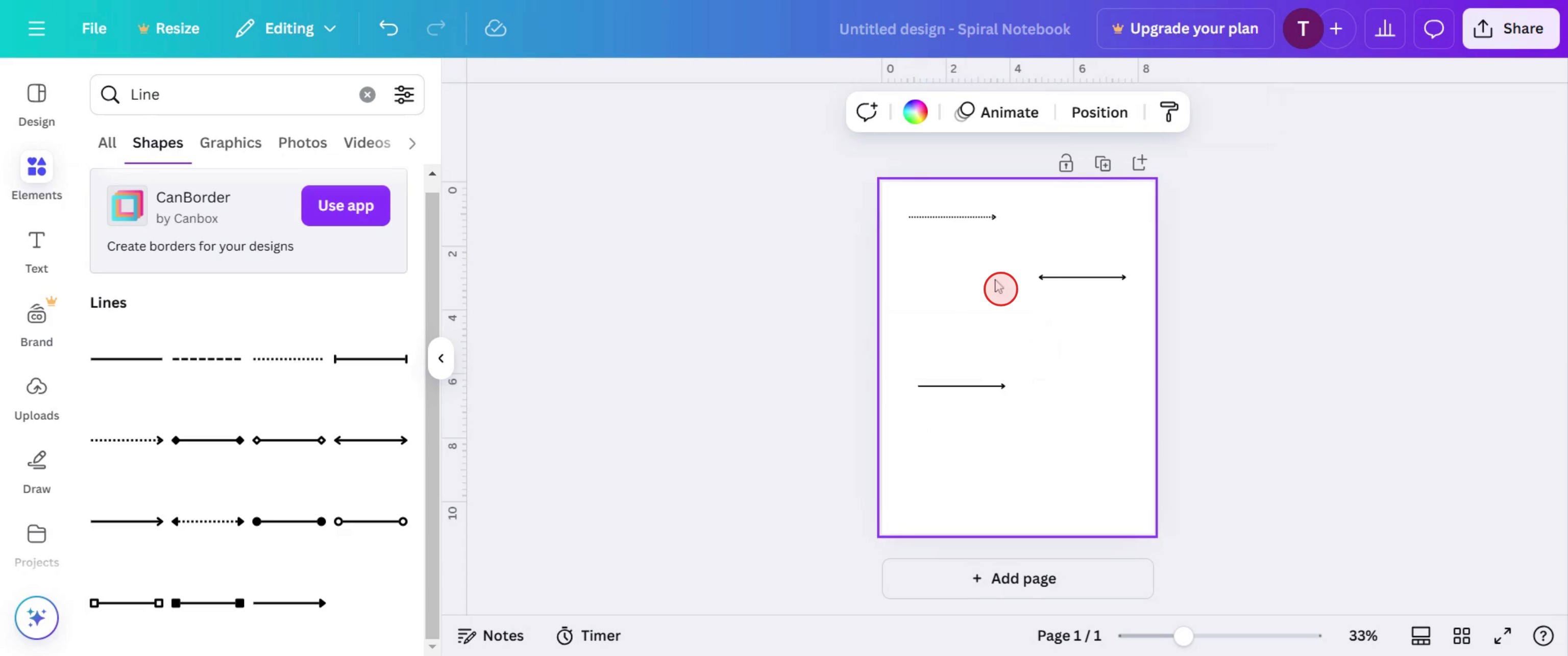
Task: Select the dotted arrow line shape
Action: coord(127,440)
